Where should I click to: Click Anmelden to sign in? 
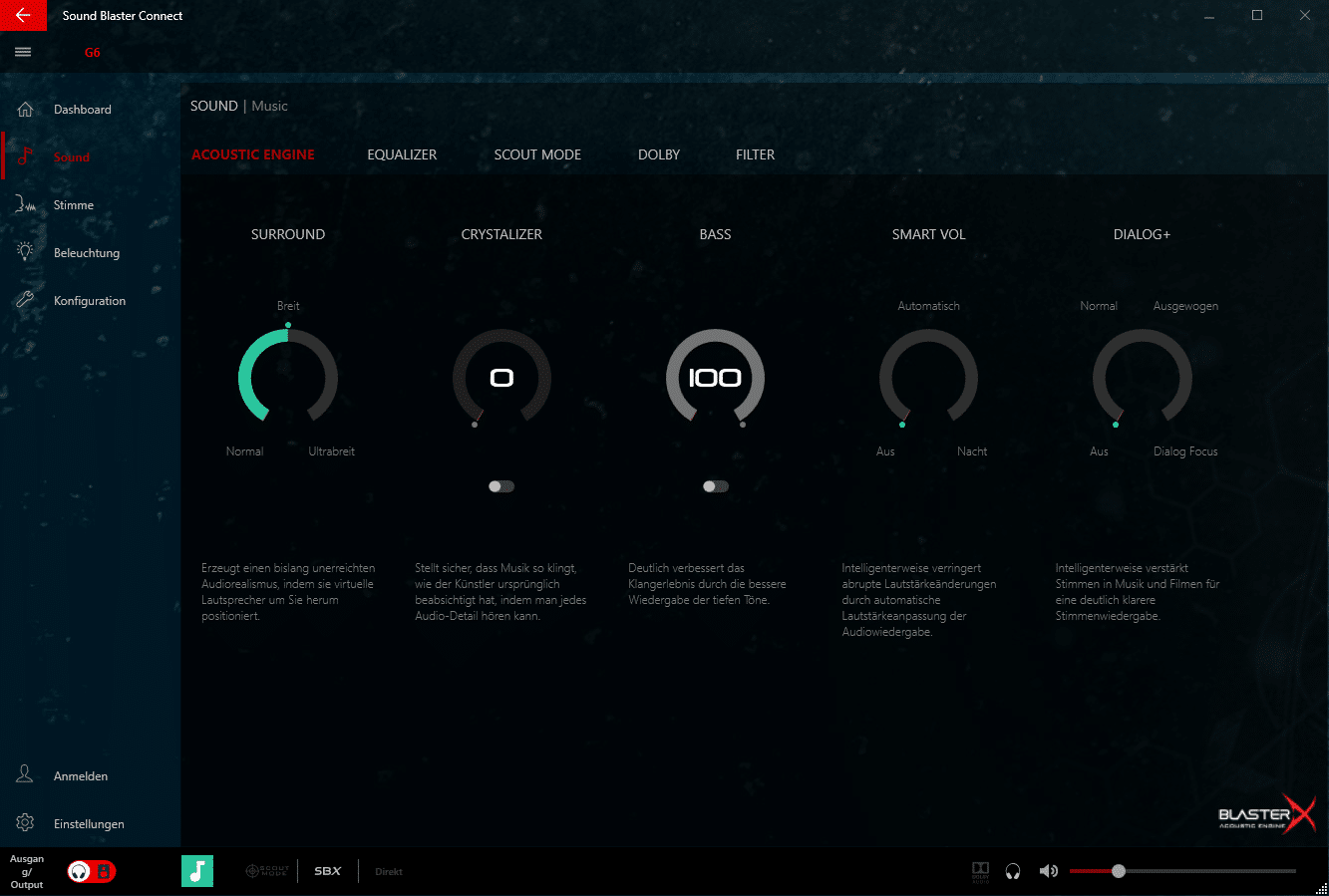[80, 776]
